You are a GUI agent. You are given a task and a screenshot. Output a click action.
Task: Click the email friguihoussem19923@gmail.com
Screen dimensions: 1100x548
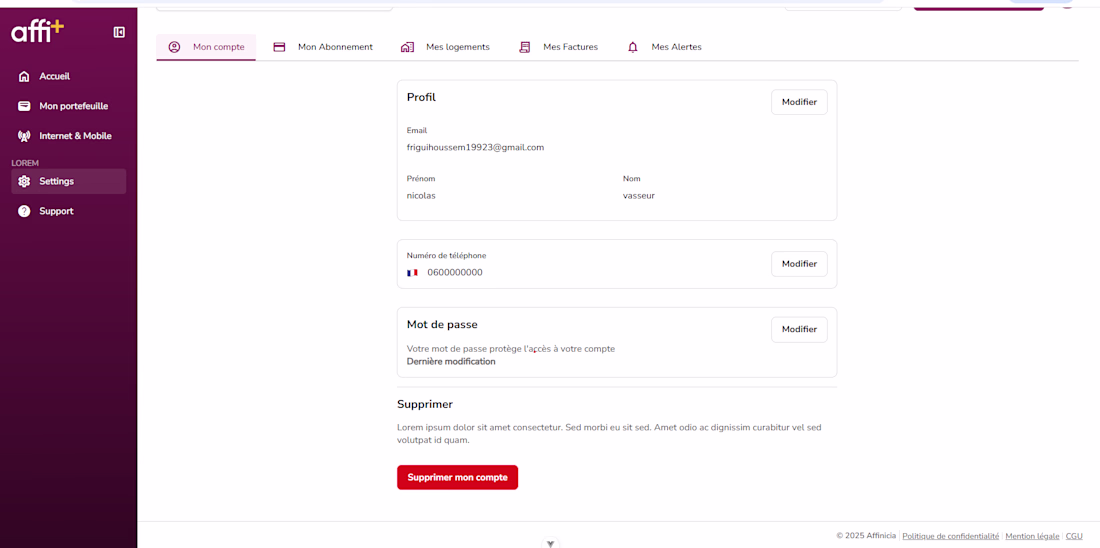(476, 147)
